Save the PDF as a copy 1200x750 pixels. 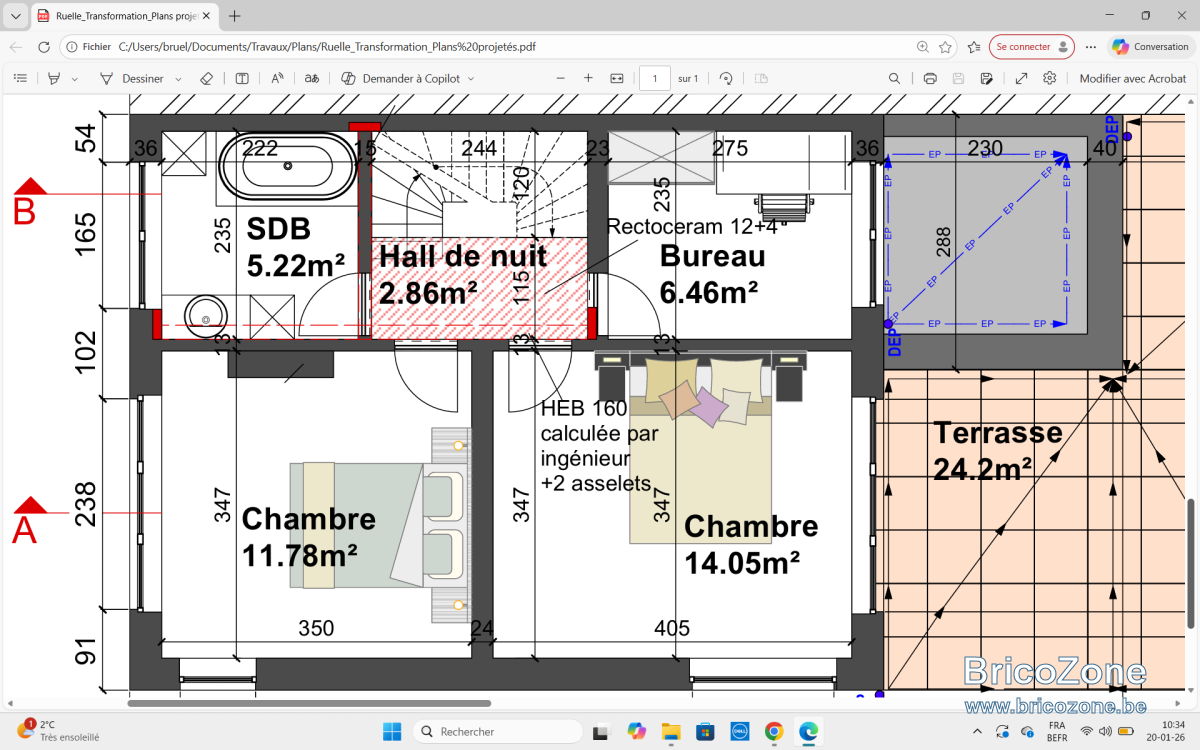click(x=986, y=78)
